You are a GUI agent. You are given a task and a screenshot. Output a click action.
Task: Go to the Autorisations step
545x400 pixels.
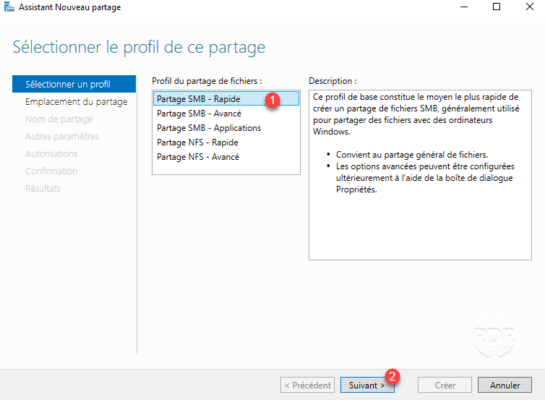tap(51, 154)
